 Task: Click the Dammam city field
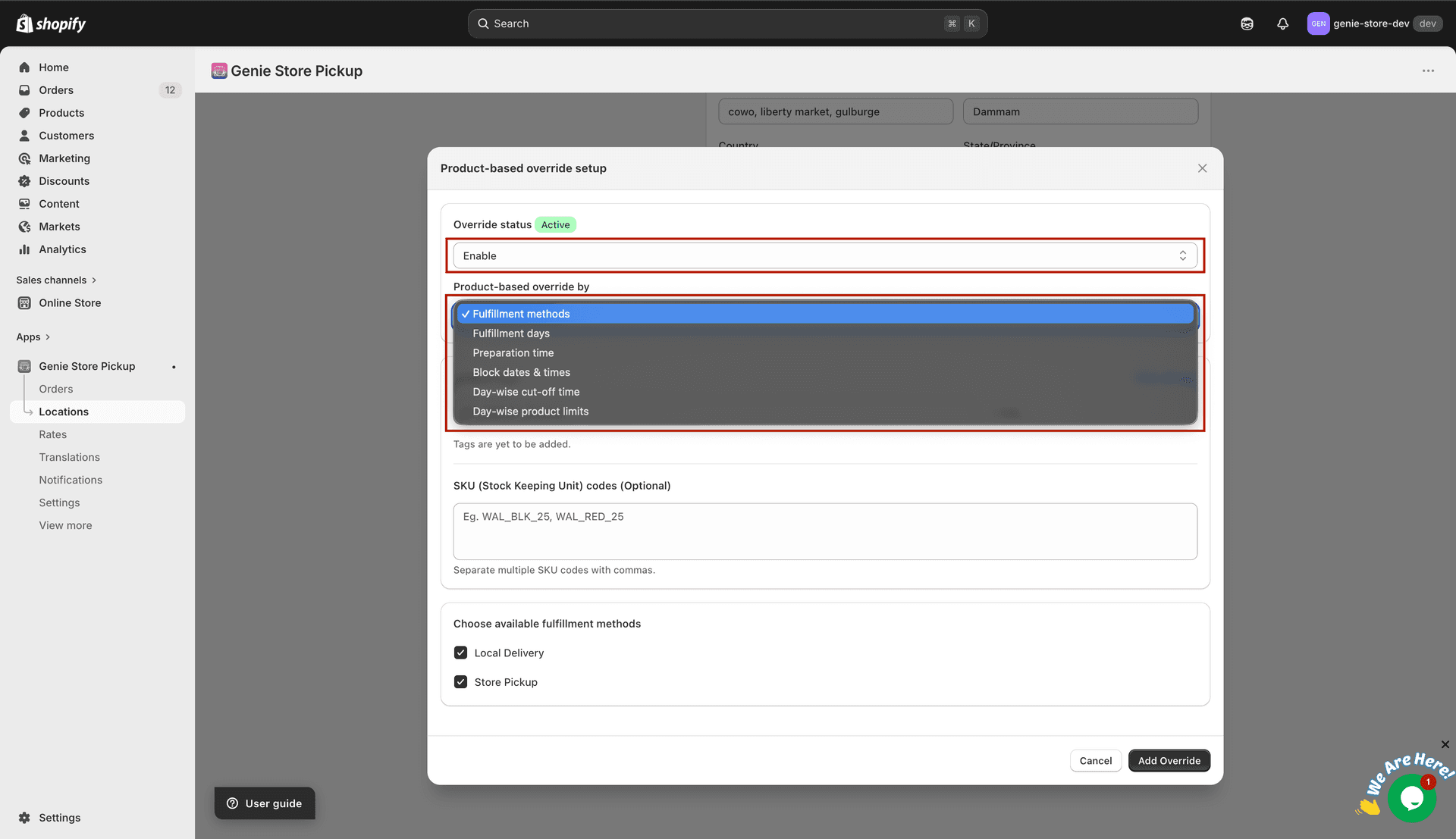[1081, 111]
